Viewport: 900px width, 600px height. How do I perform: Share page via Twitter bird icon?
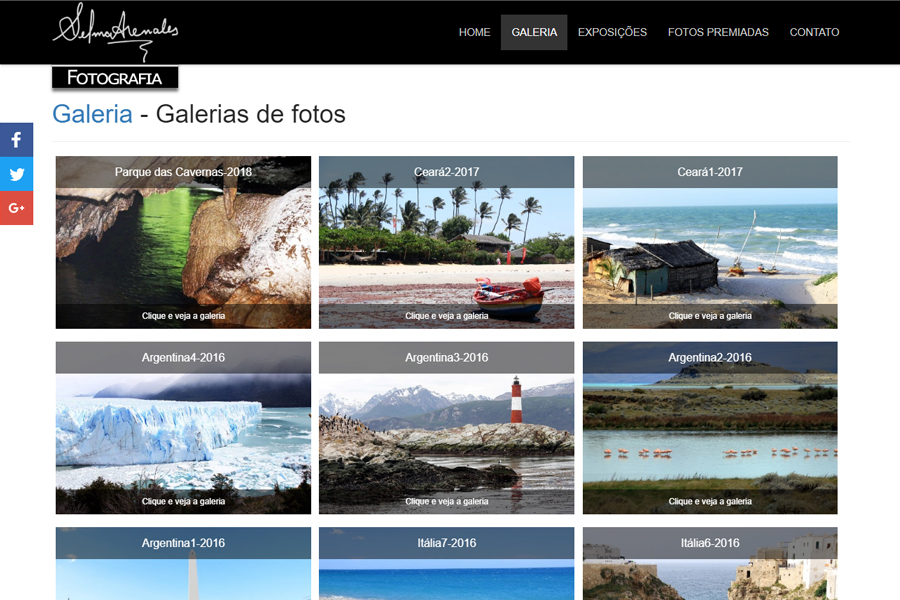coord(16,174)
